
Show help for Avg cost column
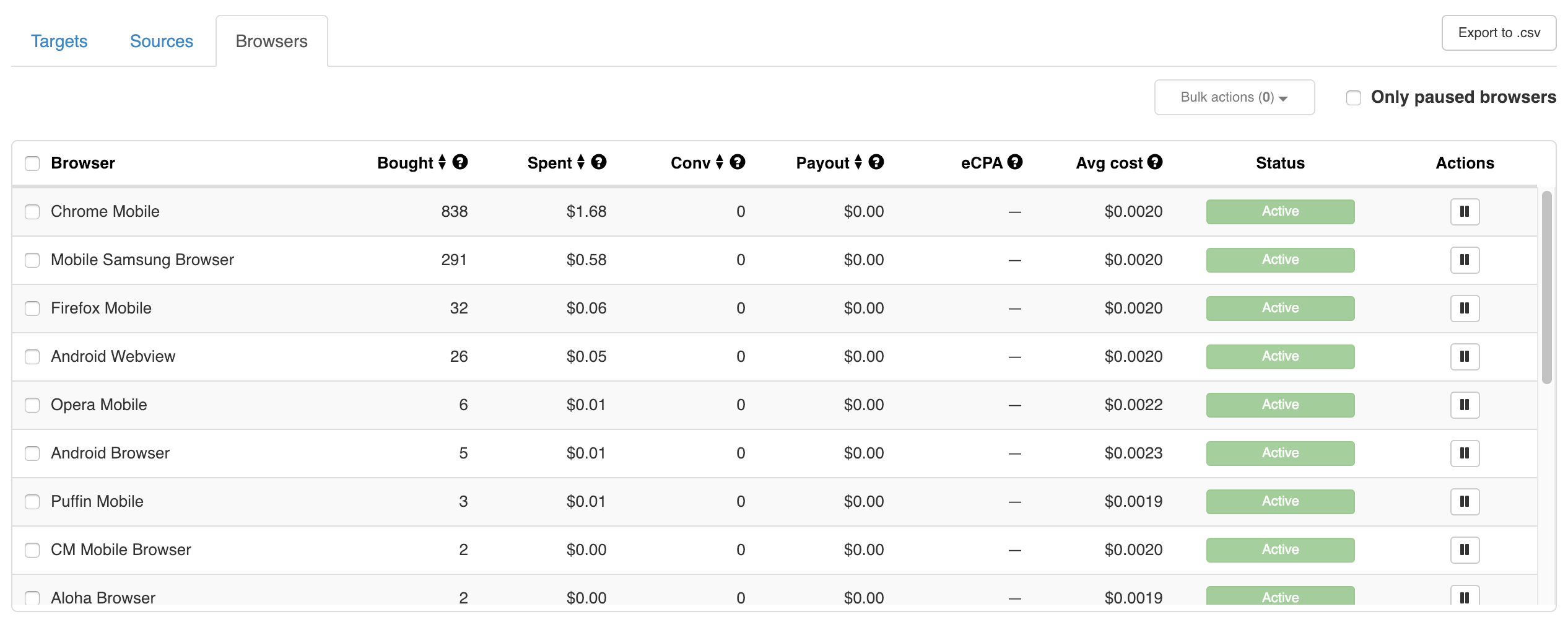tap(1154, 162)
